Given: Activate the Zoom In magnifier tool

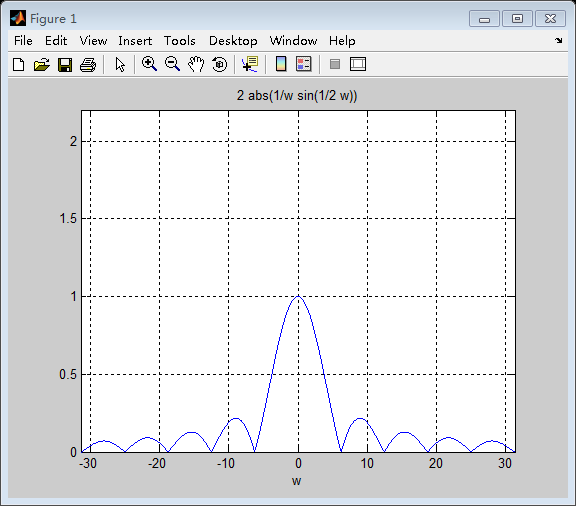Looking at the screenshot, I should (150, 64).
